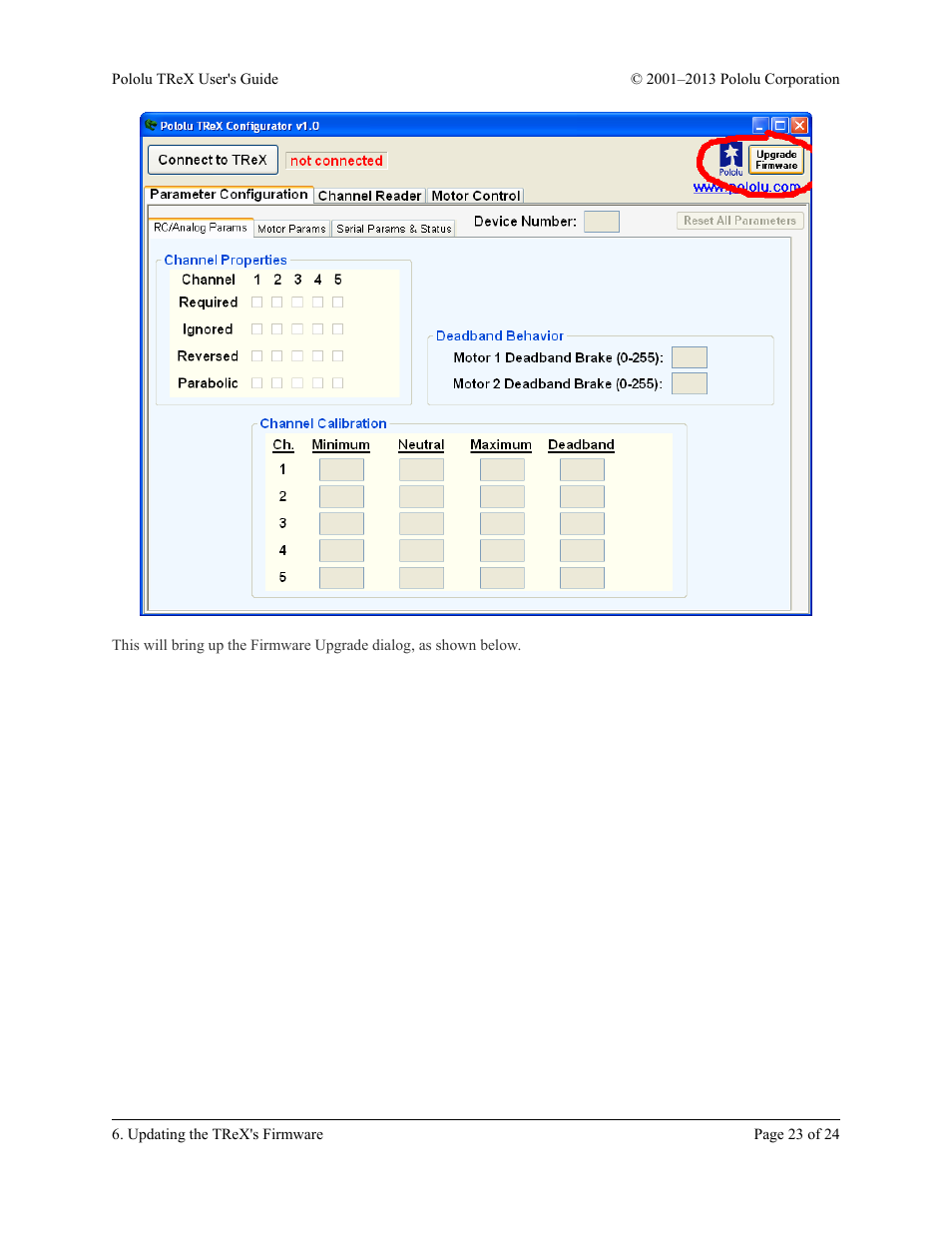Select the Serial Params & Status subtab
The width and height of the screenshot is (952, 1233).
tap(393, 229)
